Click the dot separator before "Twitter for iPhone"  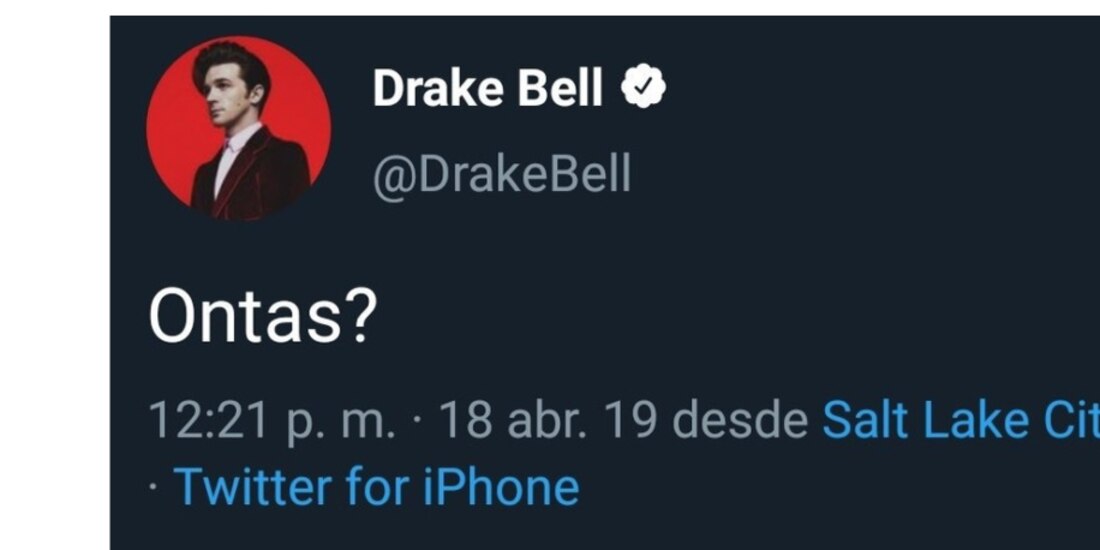point(153,490)
